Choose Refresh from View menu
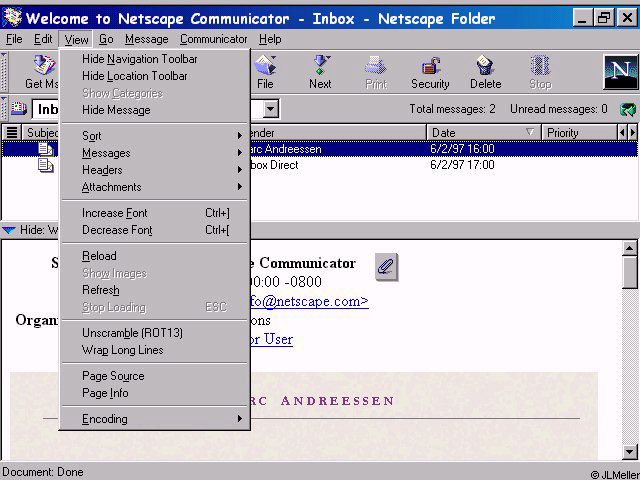Screen dimensions: 640x480 154,290
